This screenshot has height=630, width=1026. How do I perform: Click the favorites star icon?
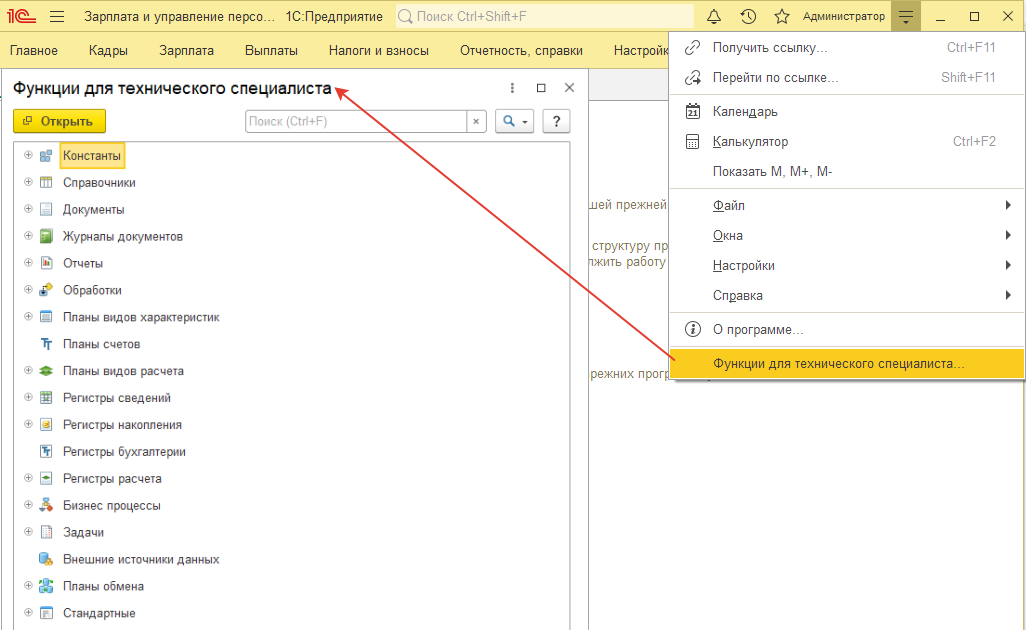tap(781, 17)
